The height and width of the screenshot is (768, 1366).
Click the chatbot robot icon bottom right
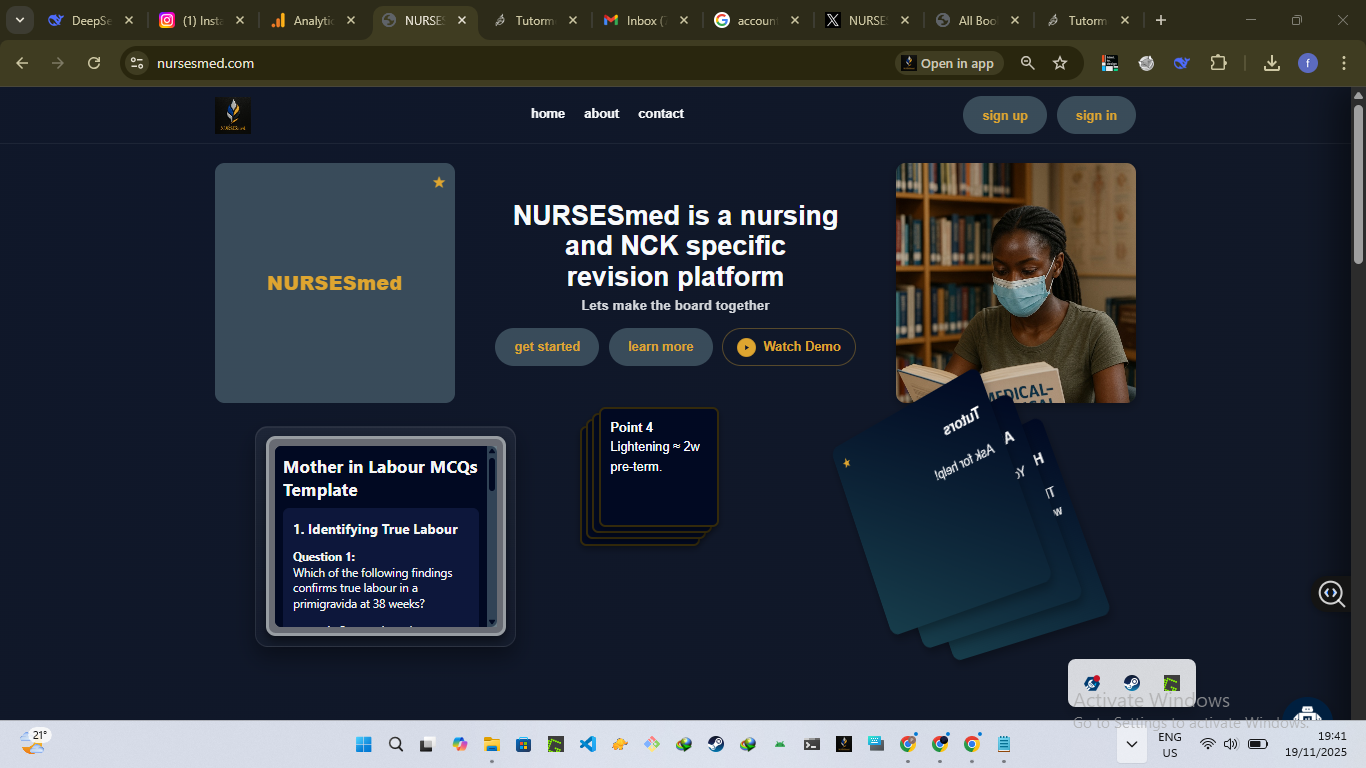(1306, 714)
